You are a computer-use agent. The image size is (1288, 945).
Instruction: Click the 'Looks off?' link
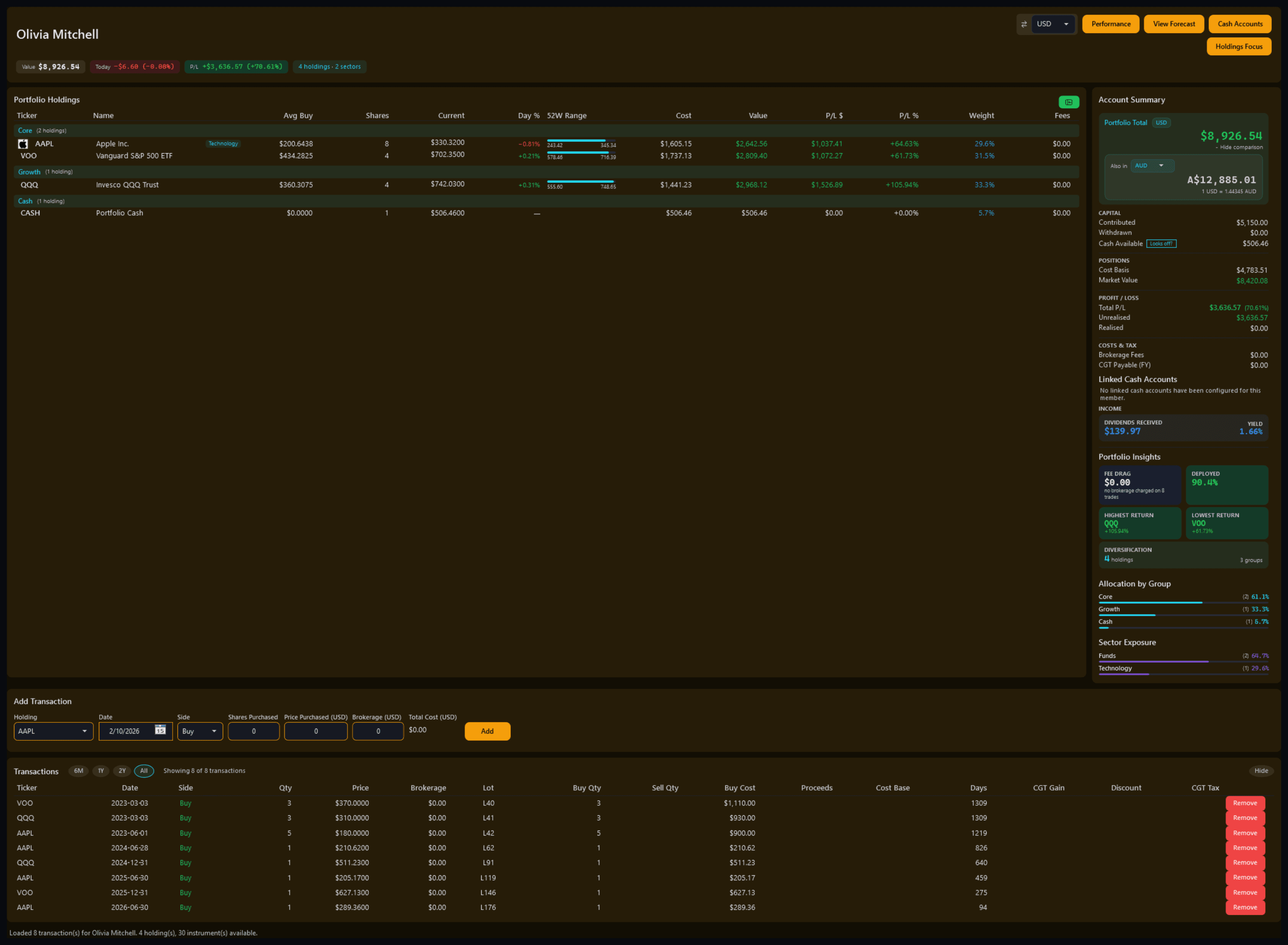coord(1161,244)
